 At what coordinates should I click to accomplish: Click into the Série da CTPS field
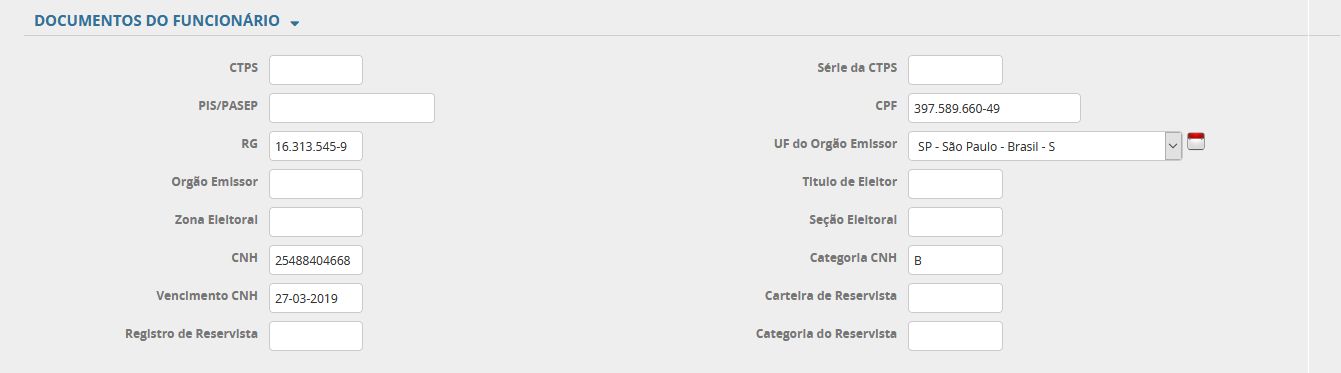pyautogui.click(x=955, y=70)
